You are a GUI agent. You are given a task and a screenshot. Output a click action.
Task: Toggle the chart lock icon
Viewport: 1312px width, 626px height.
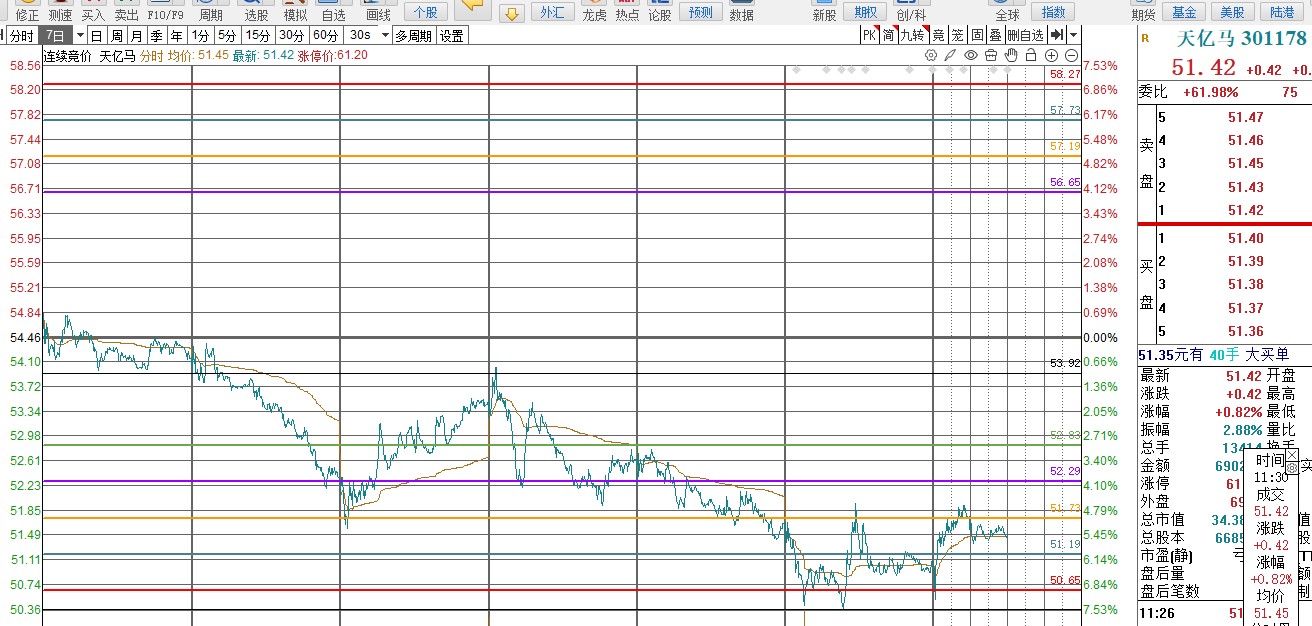pyautogui.click(x=1031, y=56)
